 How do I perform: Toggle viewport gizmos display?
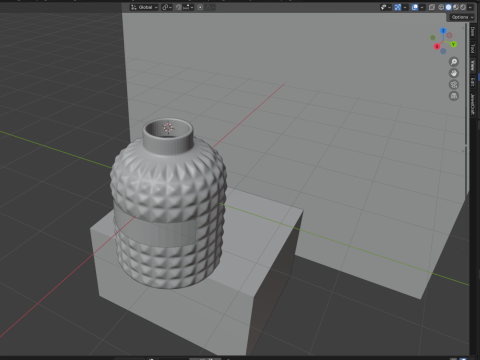(x=398, y=7)
